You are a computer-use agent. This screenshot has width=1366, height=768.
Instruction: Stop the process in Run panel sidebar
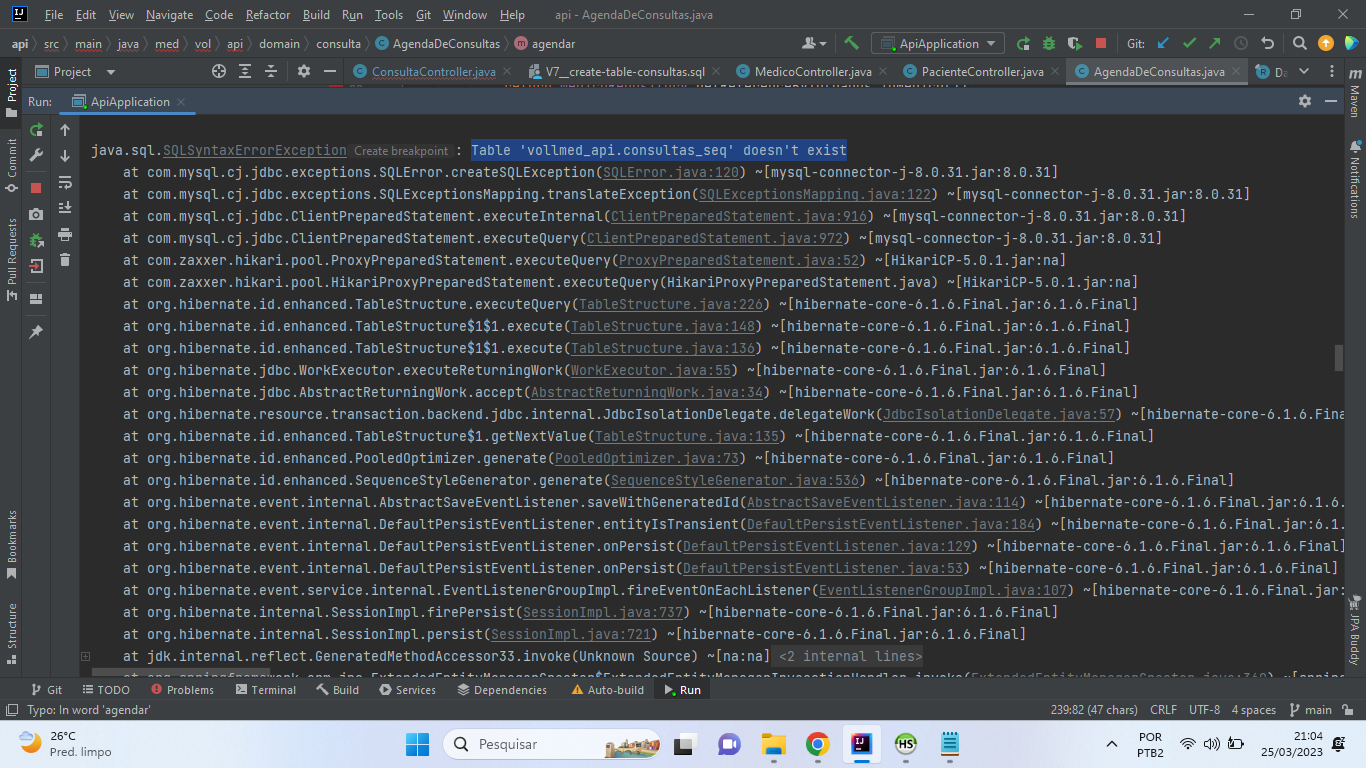(36, 187)
